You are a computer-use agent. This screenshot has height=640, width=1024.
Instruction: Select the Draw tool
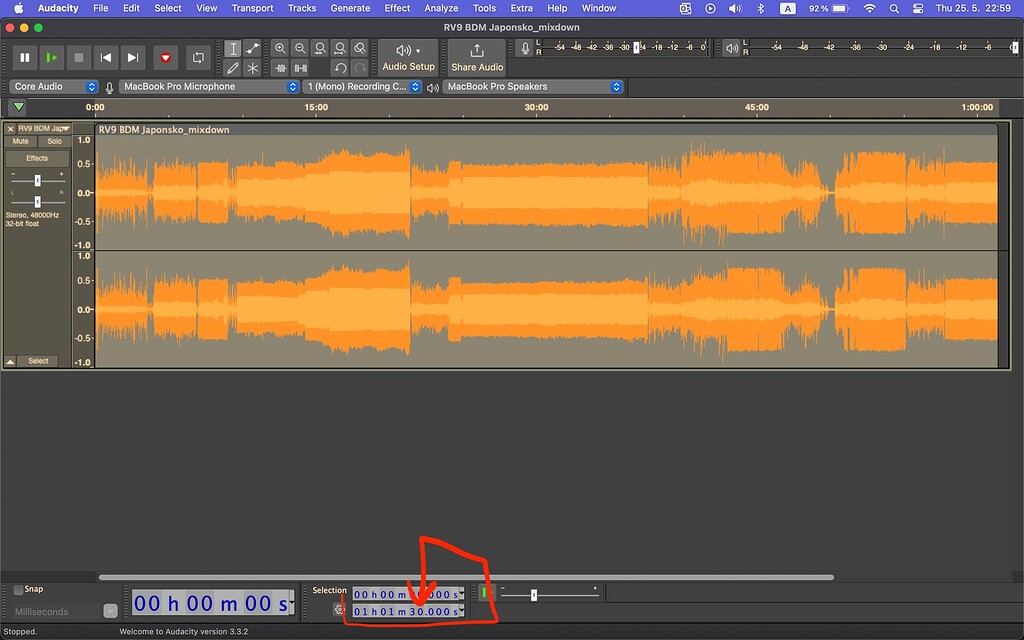[232, 67]
